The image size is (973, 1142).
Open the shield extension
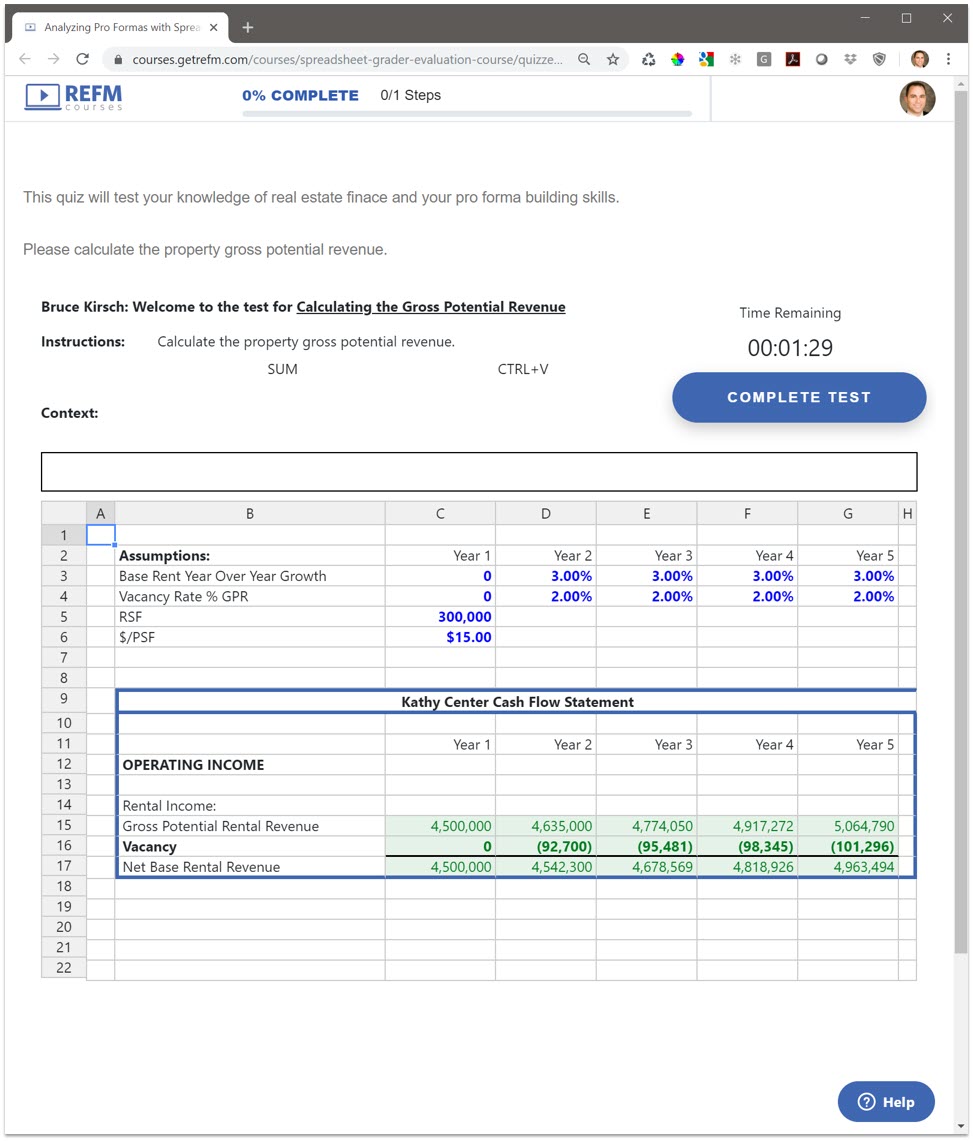pyautogui.click(x=879, y=60)
